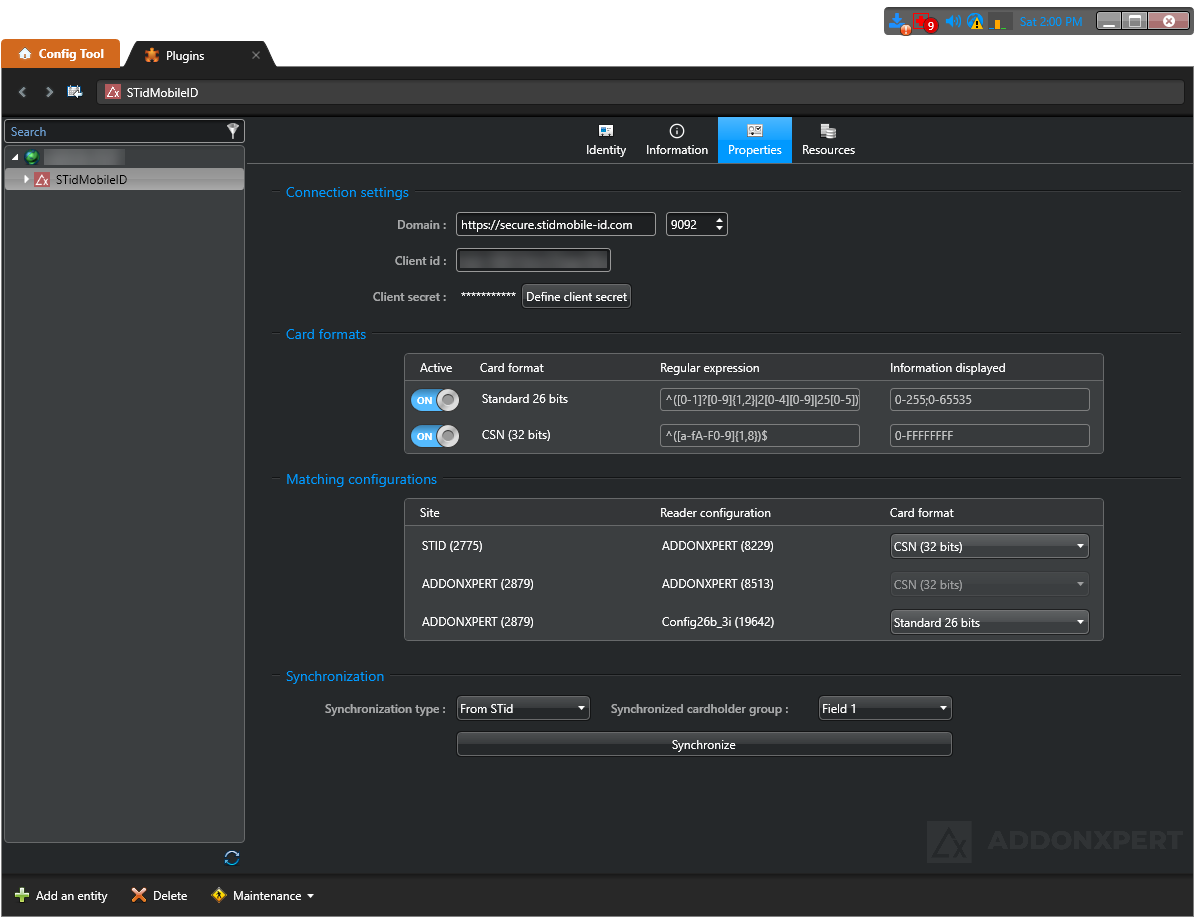1195x918 pixels.
Task: Click the volume speaker icon in system tray
Action: click(952, 21)
